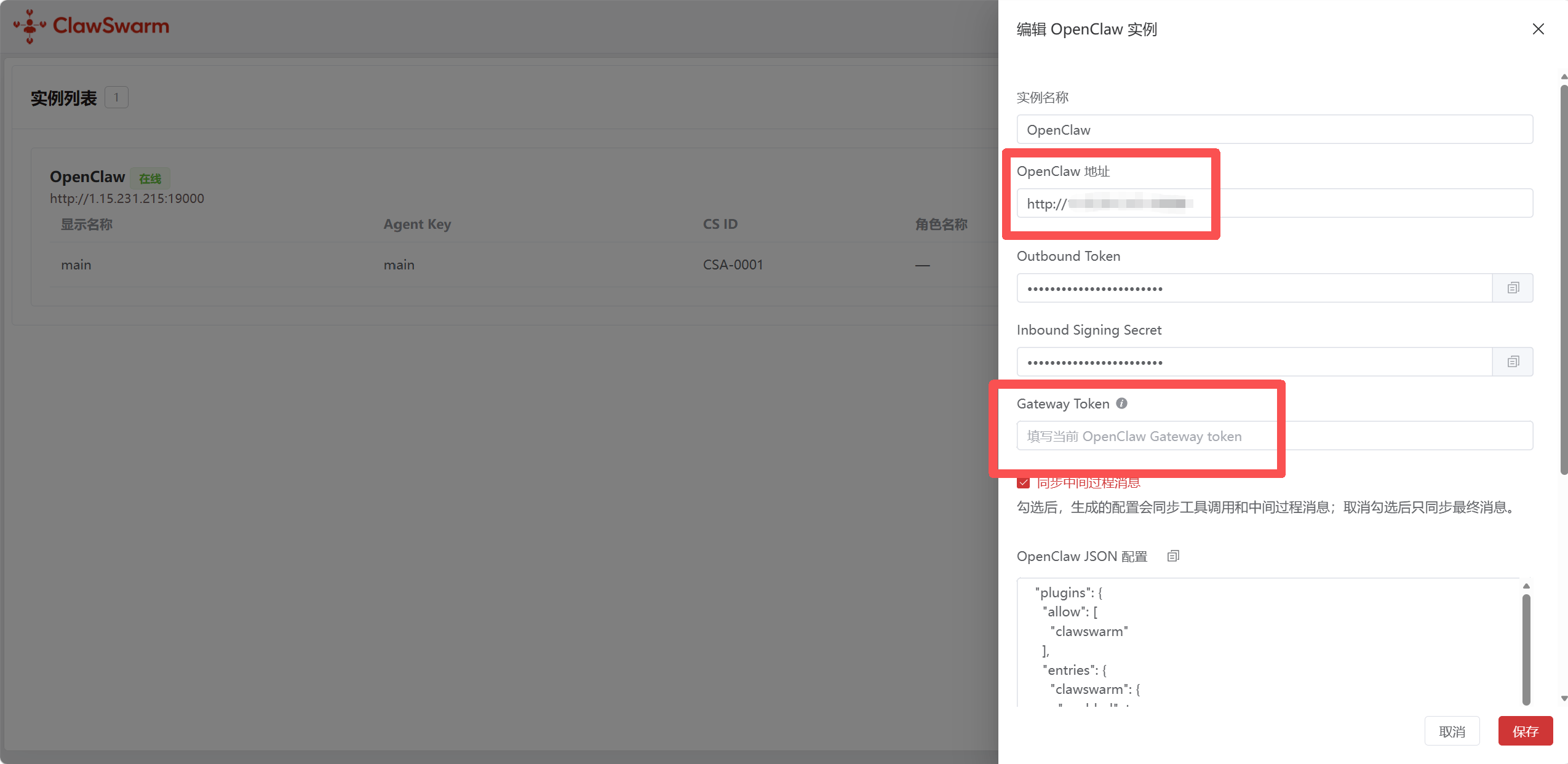Toggle the sync intermediate messages checkbox
This screenshot has width=1568, height=764.
1024,483
